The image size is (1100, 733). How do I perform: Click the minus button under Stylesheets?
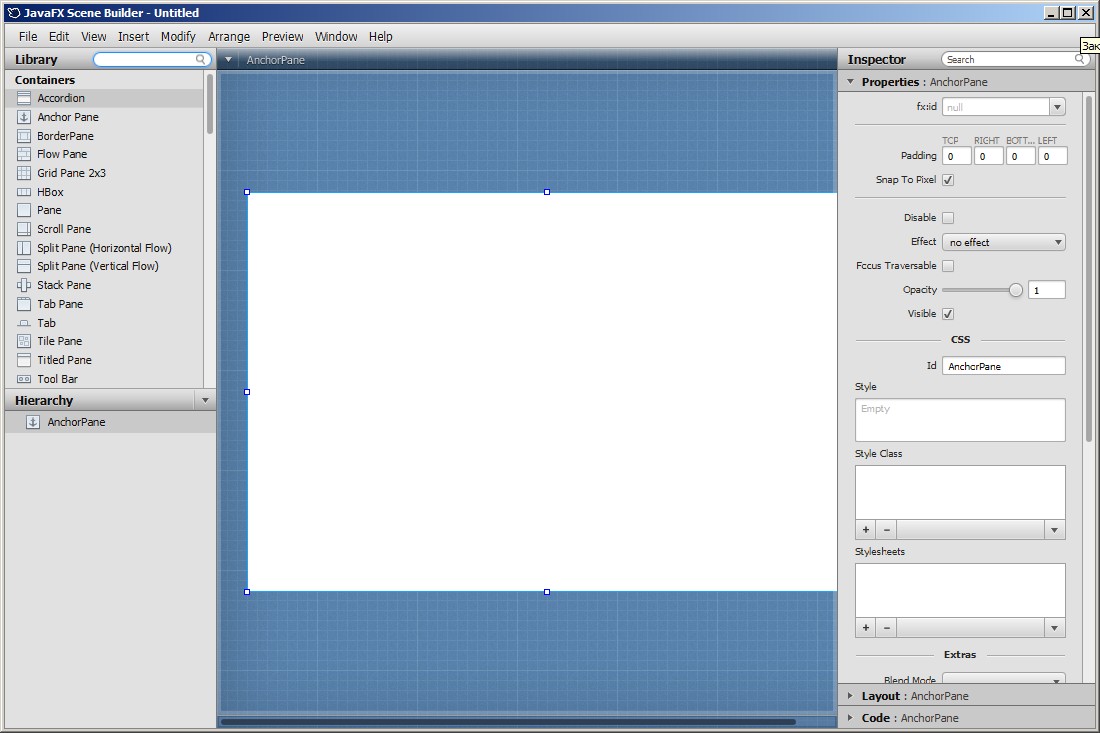tap(886, 628)
